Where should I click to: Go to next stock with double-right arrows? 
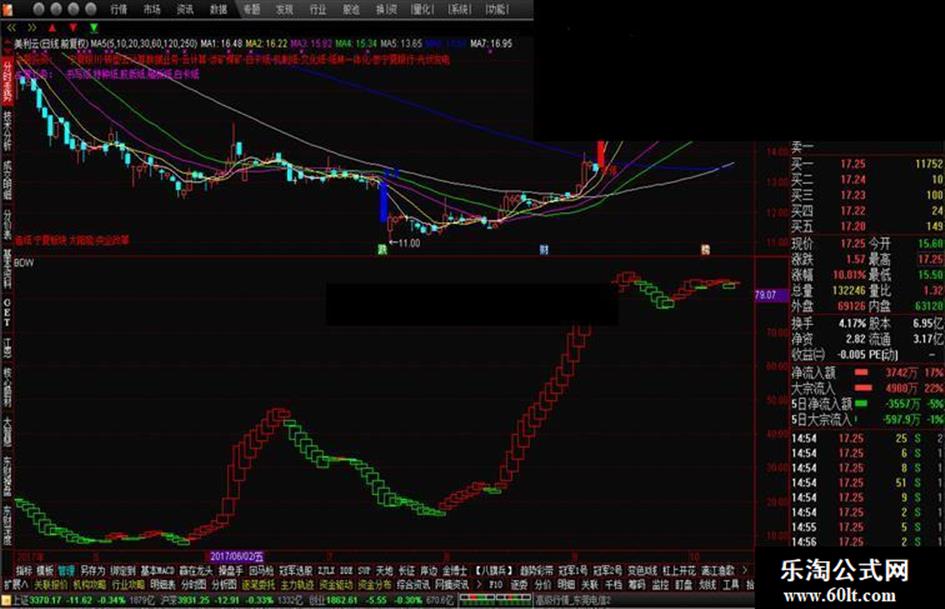point(32,28)
